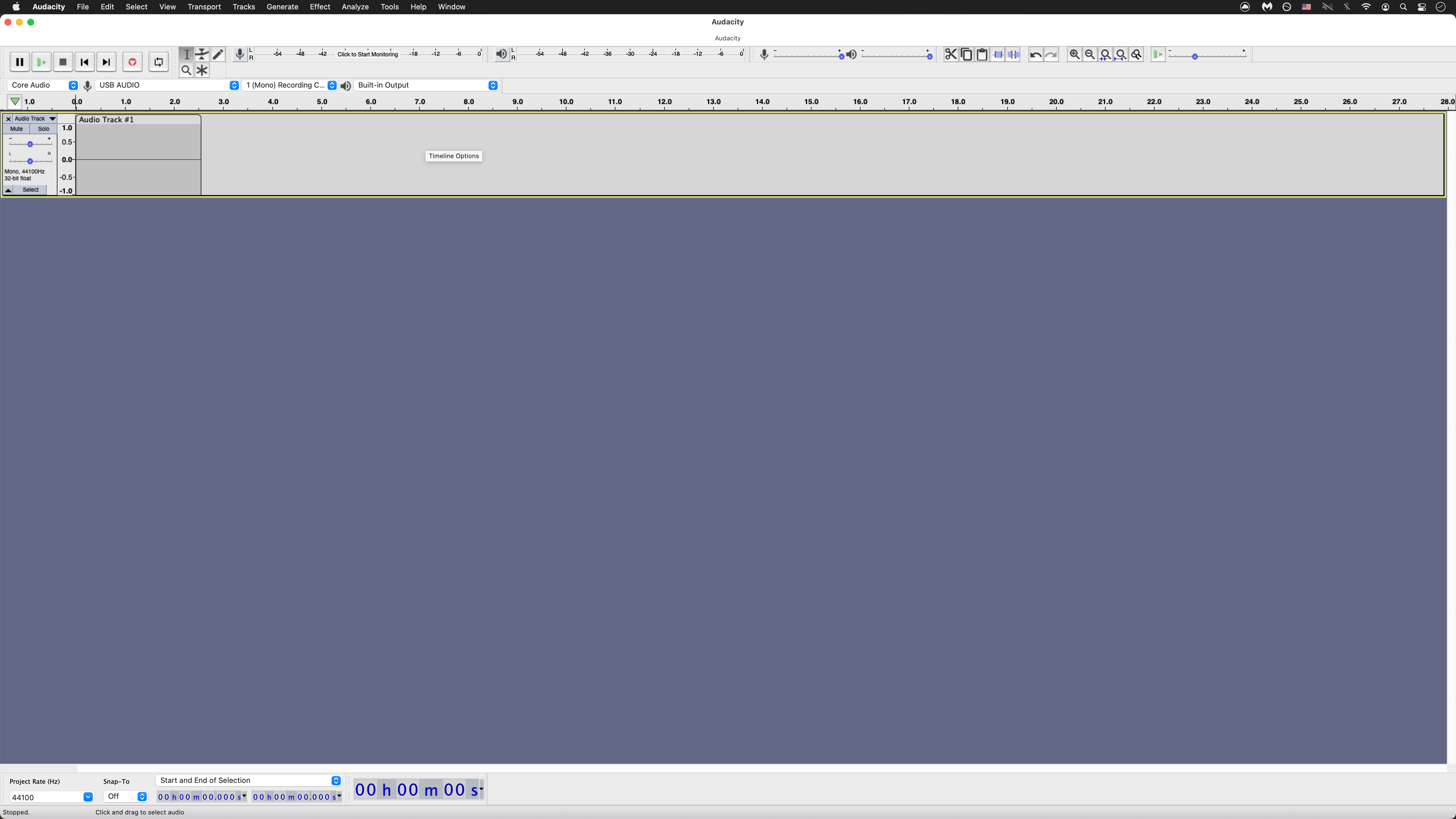The width and height of the screenshot is (1456, 819).
Task: Start playback with the green Play button
Action: [x=41, y=62]
